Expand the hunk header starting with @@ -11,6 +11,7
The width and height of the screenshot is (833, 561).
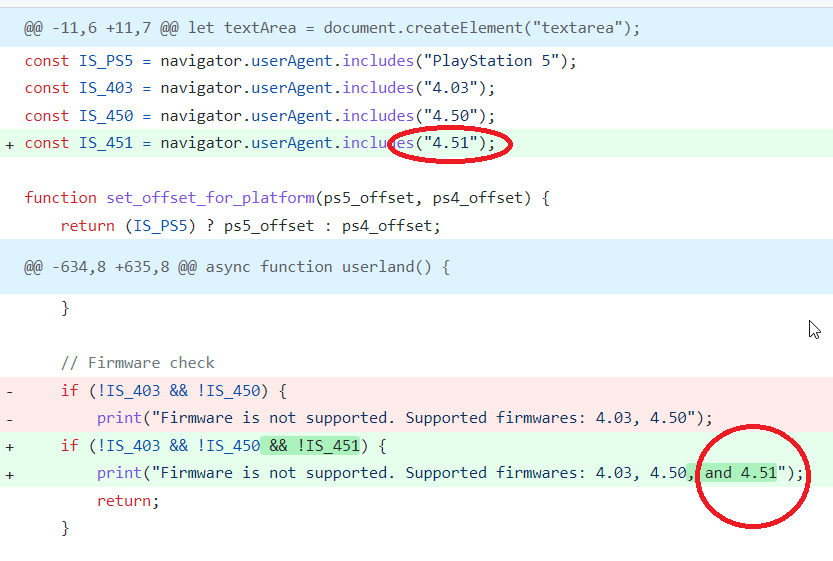click(x=332, y=27)
